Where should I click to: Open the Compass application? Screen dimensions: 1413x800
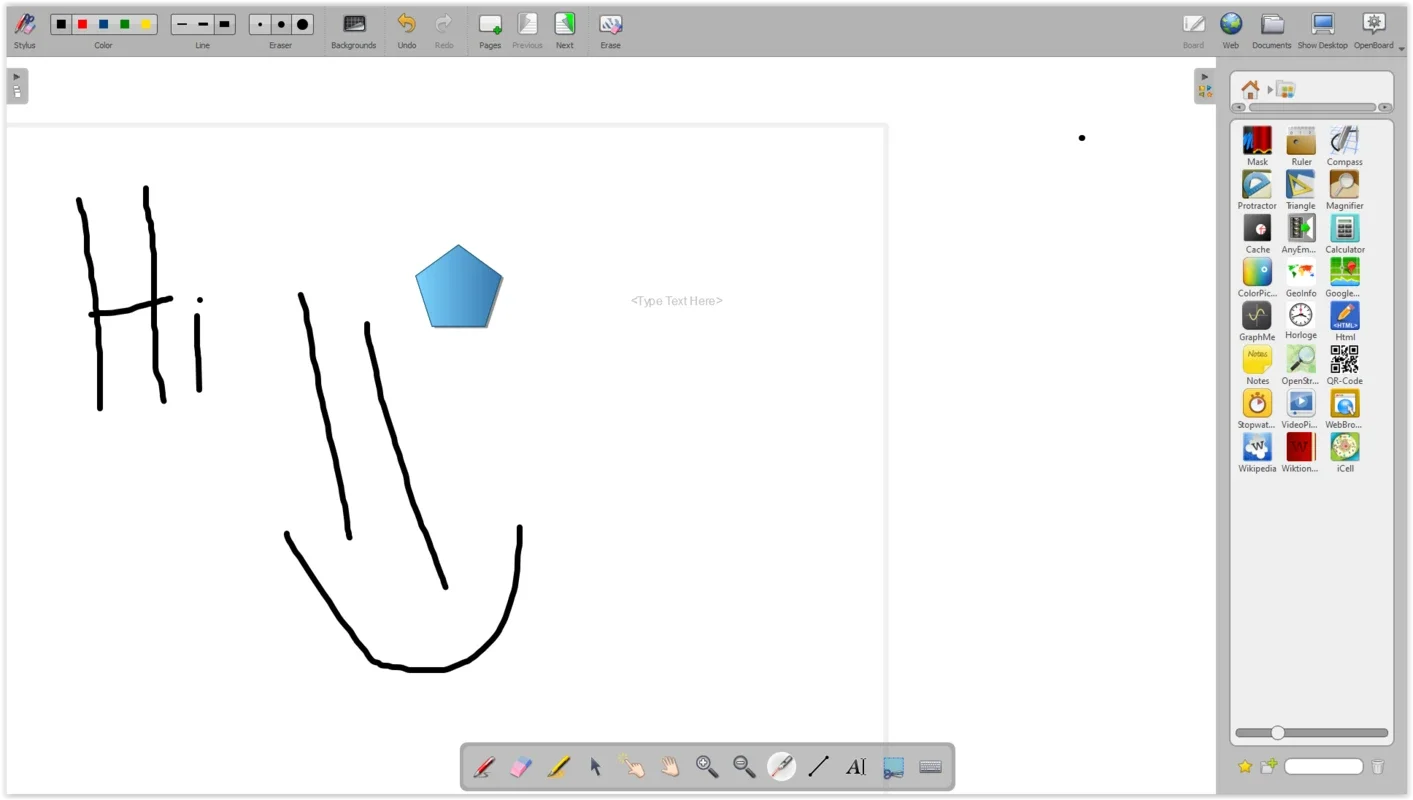coord(1344,142)
